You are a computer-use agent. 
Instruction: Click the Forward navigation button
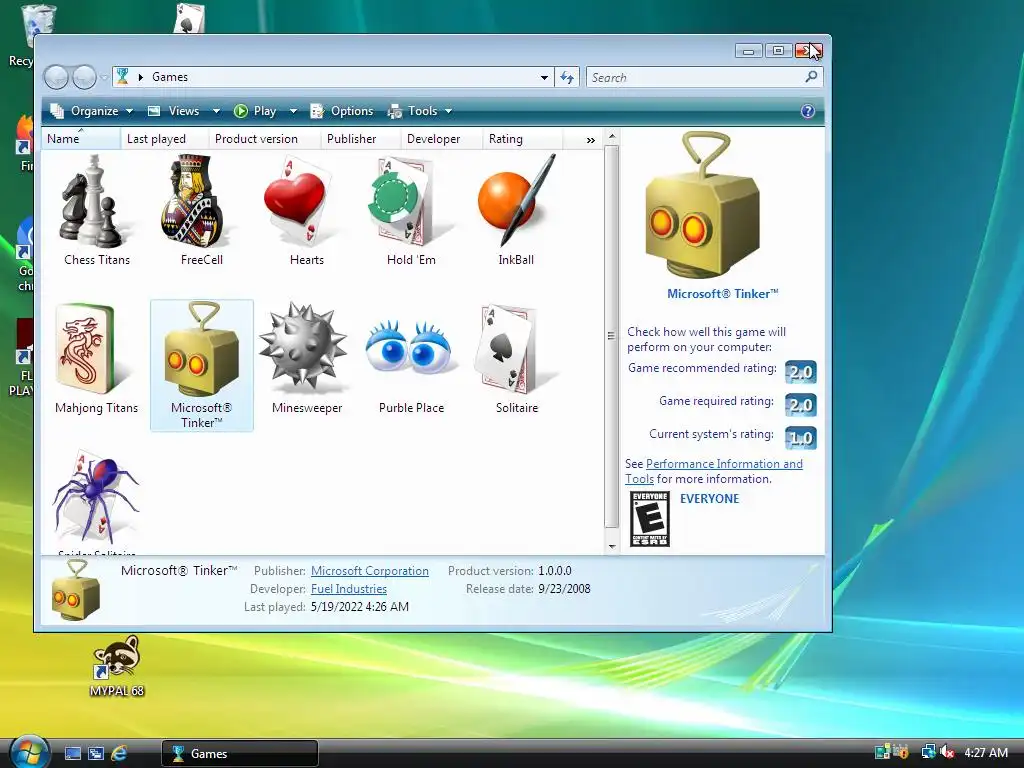coord(84,77)
